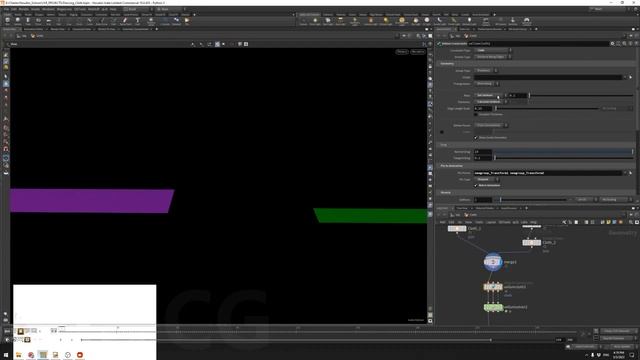This screenshot has height=360, width=640.
Task: Open Windows Start menu
Action: pos(6,355)
